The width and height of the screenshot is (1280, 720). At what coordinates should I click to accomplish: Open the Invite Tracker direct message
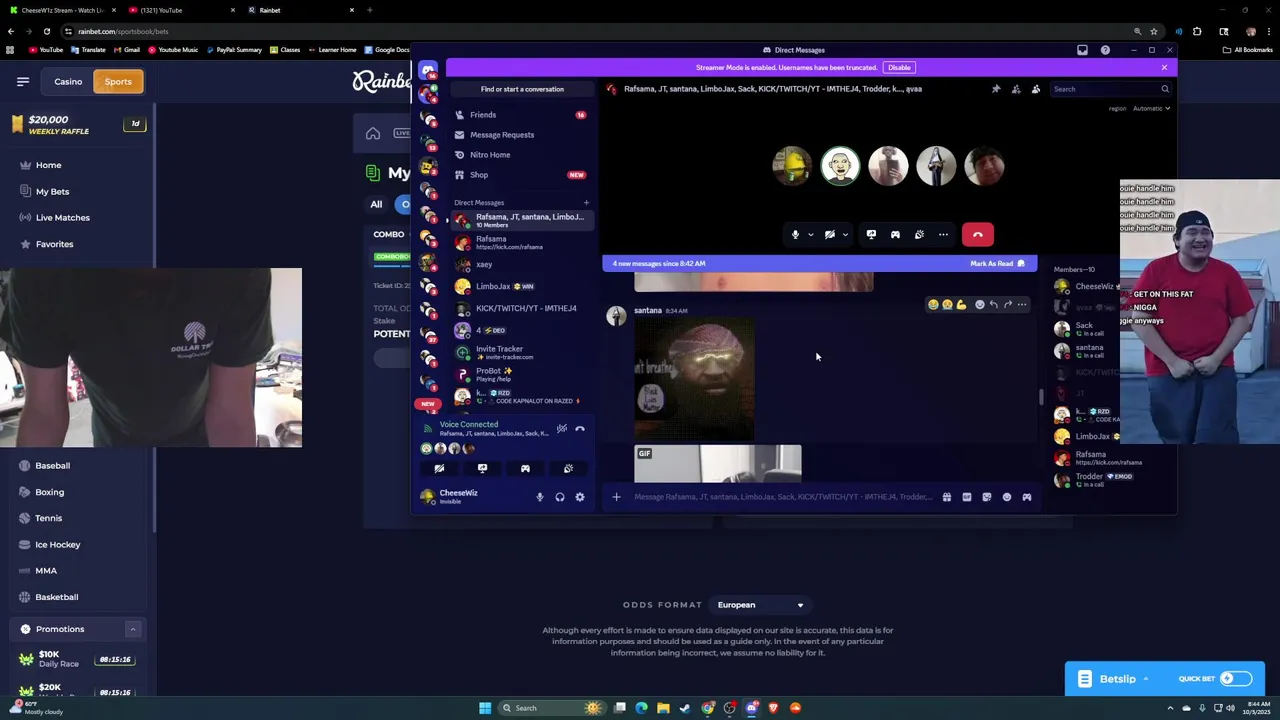521,352
